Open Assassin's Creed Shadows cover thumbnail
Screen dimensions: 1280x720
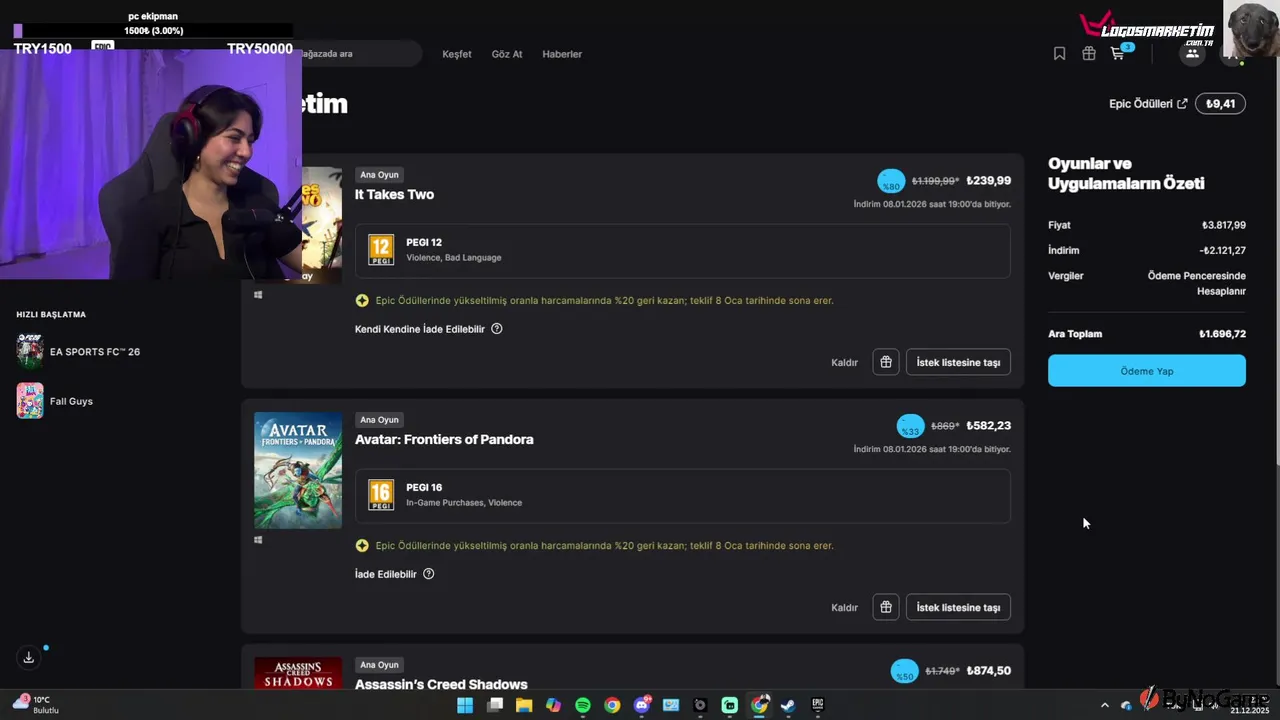coord(298,673)
